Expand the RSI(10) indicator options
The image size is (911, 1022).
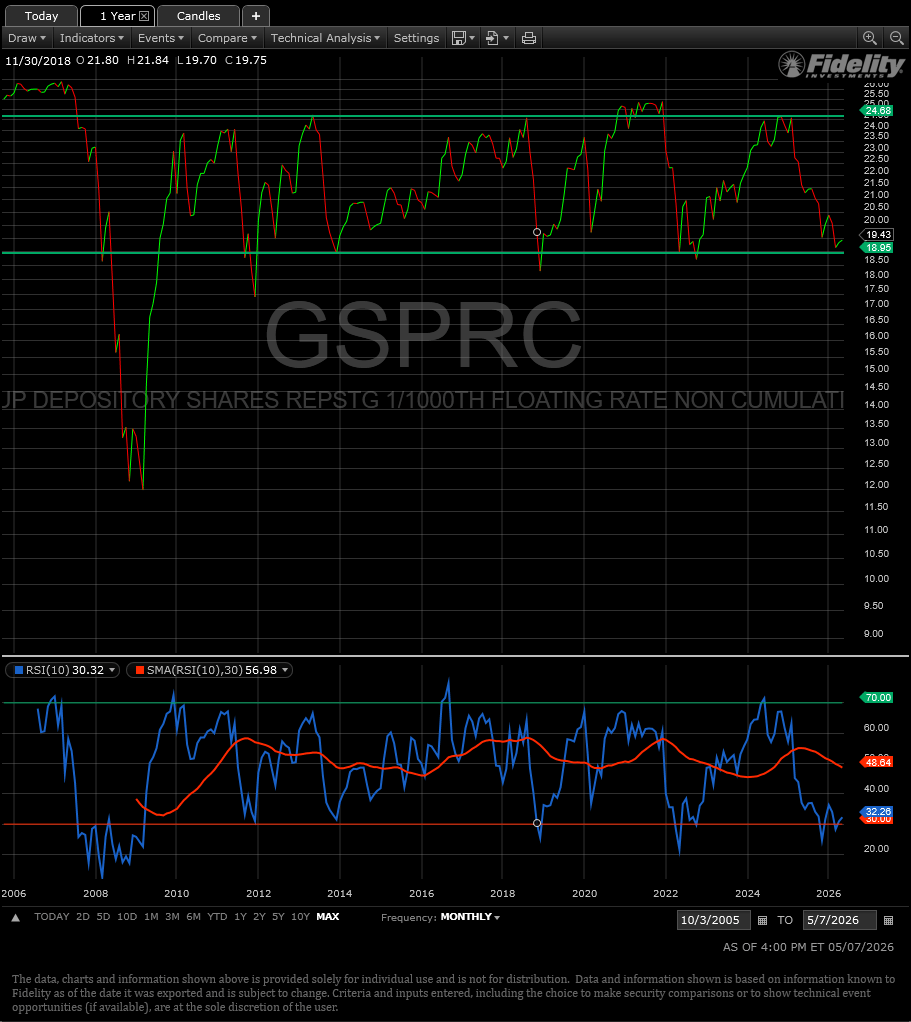112,670
